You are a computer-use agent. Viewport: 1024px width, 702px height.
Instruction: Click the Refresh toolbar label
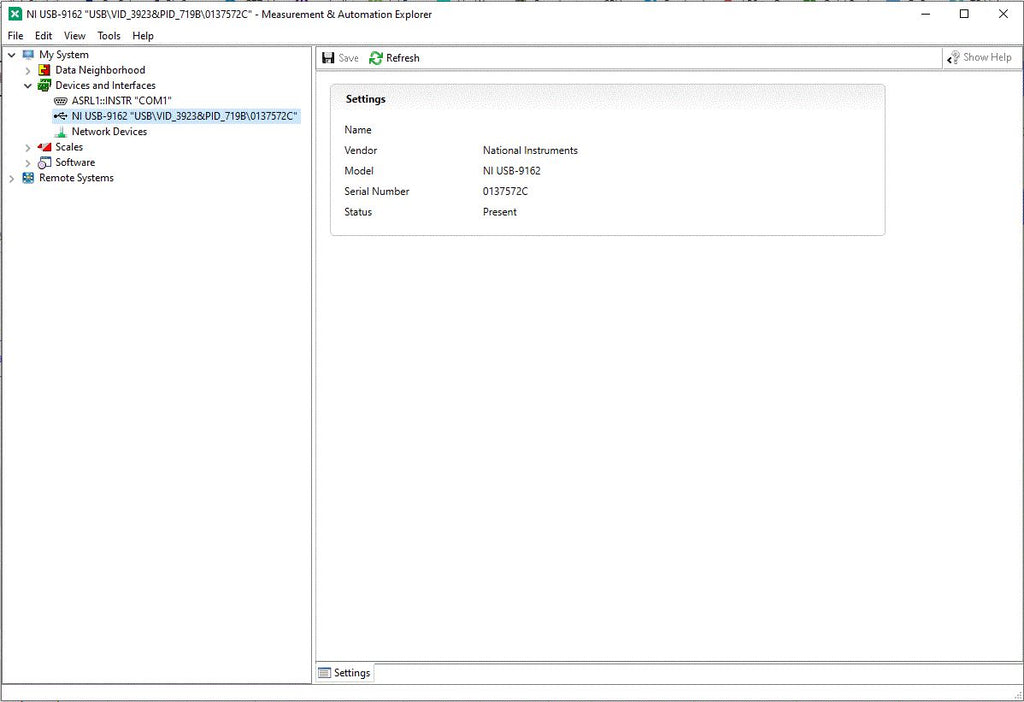402,58
